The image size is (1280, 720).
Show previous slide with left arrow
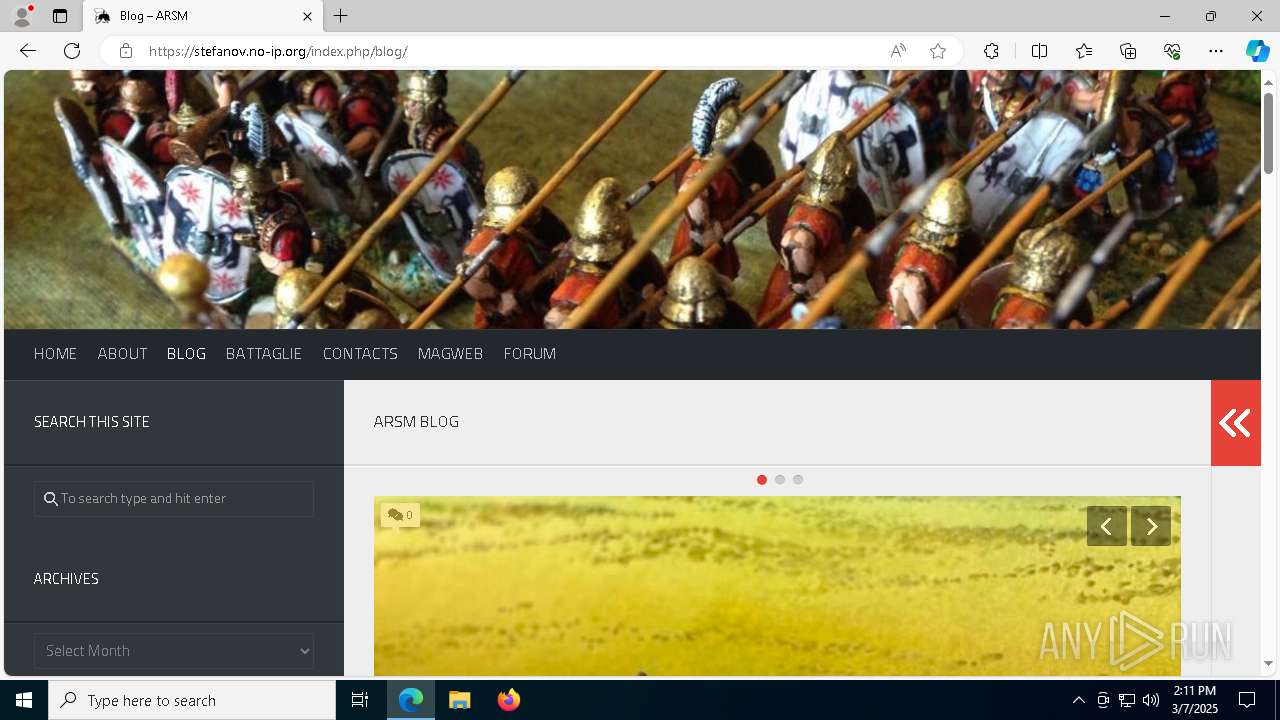pyautogui.click(x=1107, y=526)
